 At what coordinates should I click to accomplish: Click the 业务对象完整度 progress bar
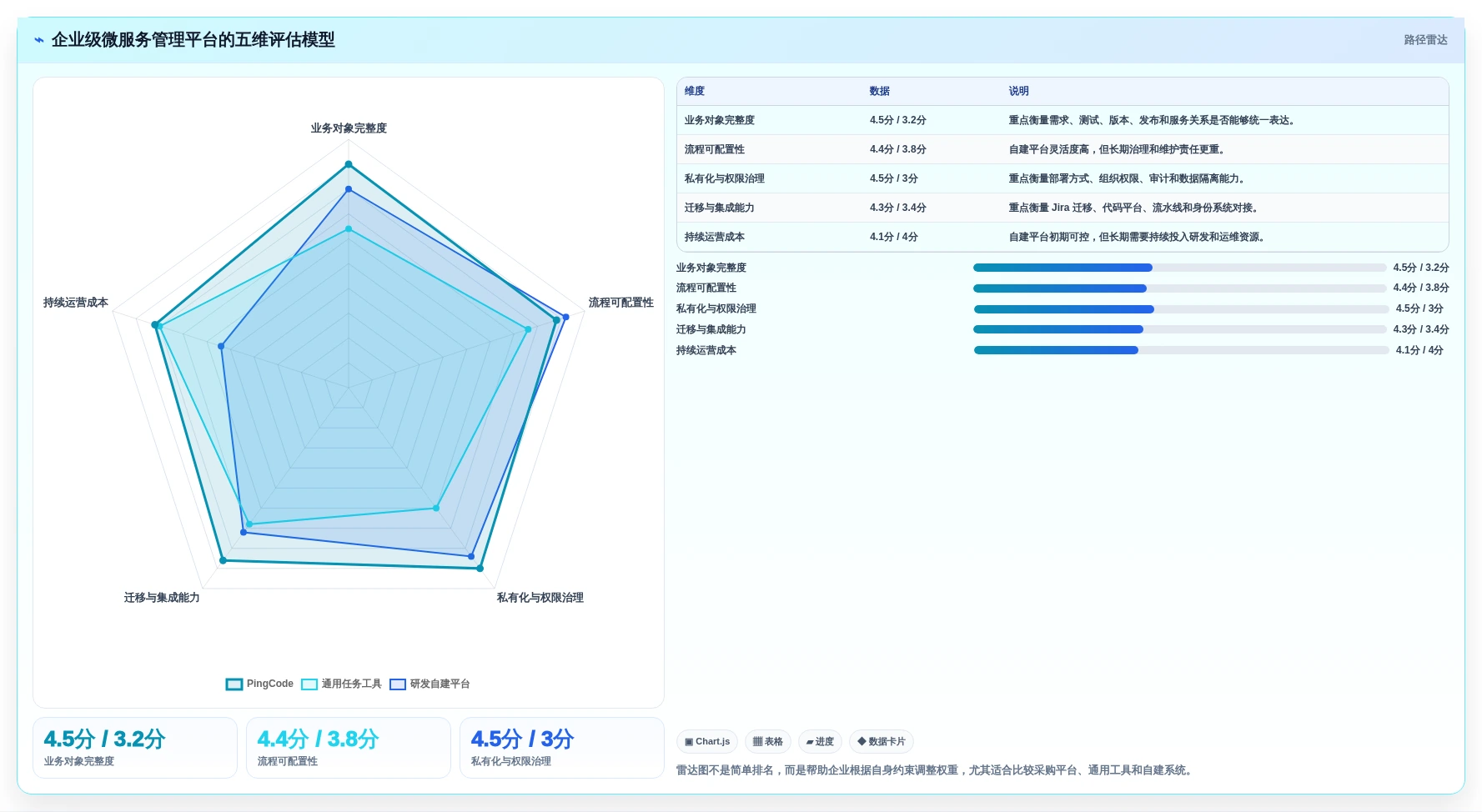[1179, 268]
